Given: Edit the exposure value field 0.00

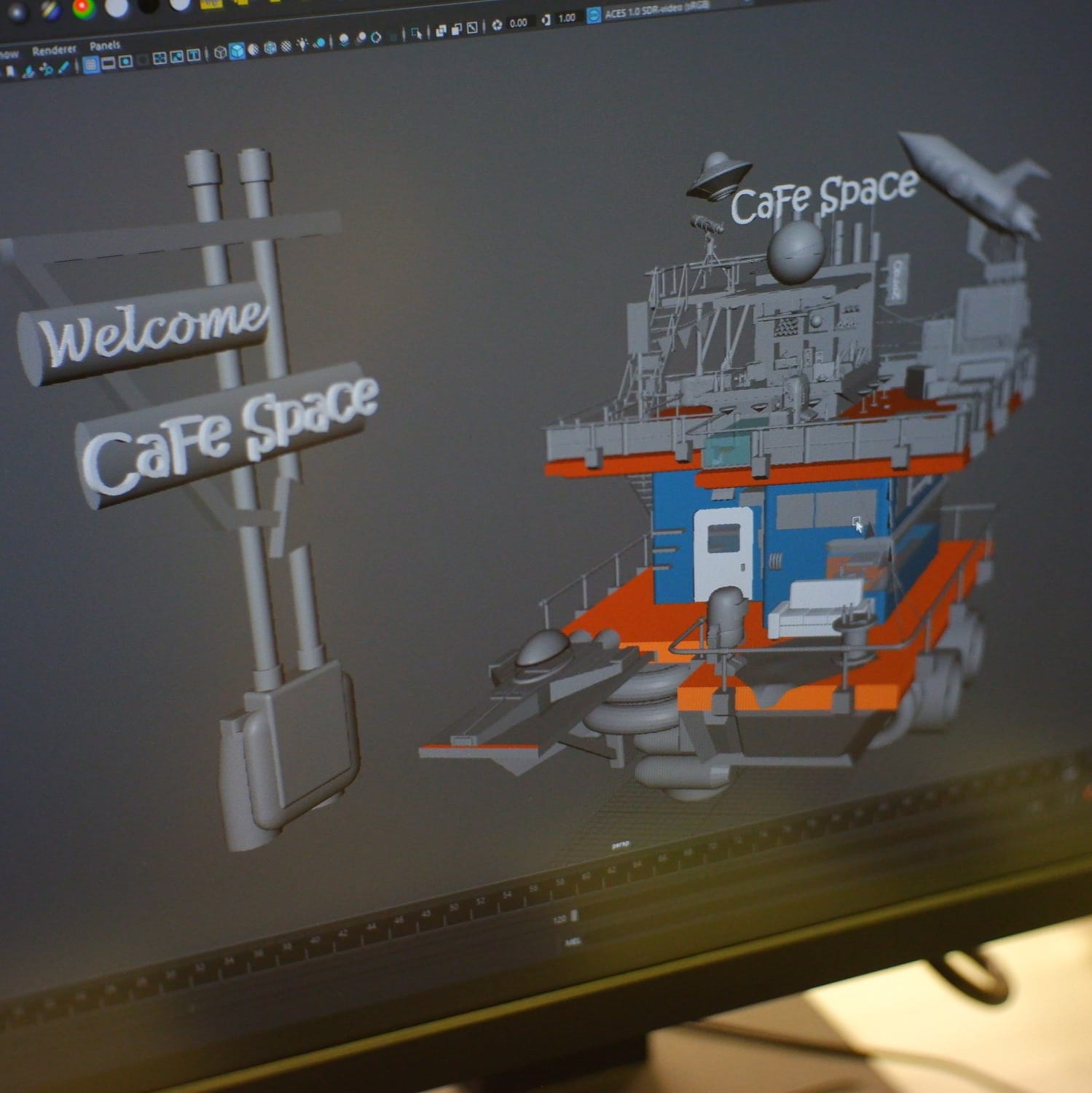Looking at the screenshot, I should (519, 23).
